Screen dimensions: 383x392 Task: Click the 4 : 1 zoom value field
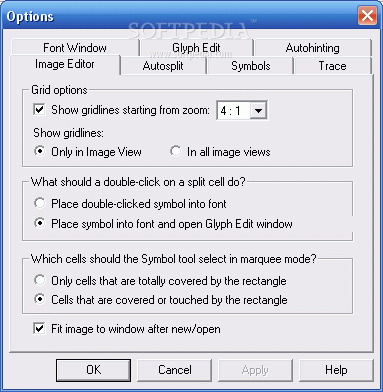click(233, 110)
